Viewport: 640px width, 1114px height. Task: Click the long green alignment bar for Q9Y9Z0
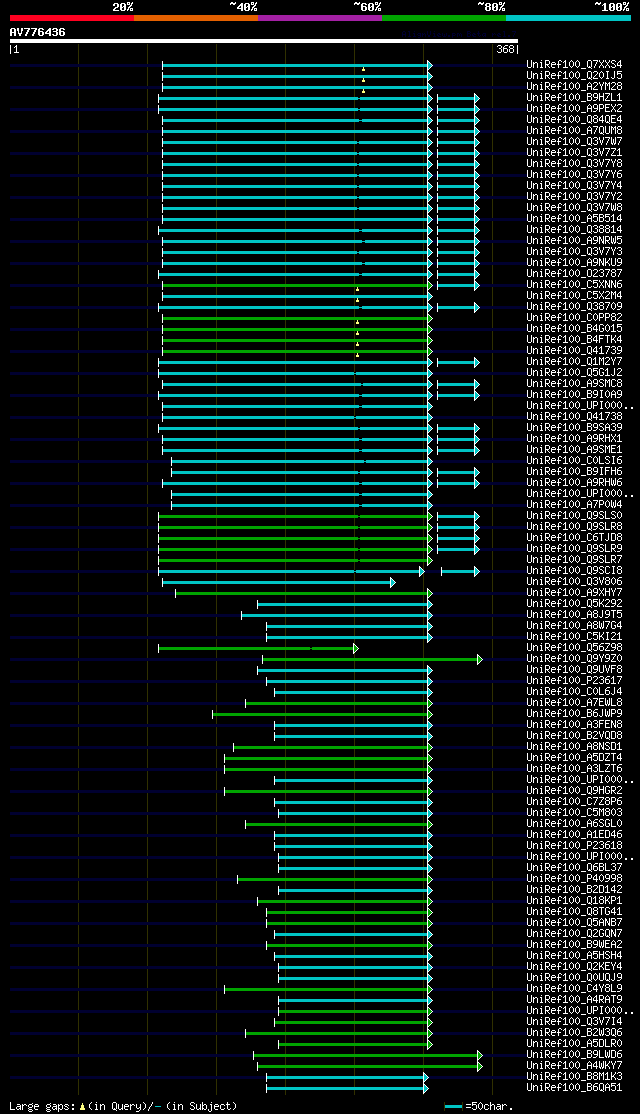pyautogui.click(x=372, y=659)
